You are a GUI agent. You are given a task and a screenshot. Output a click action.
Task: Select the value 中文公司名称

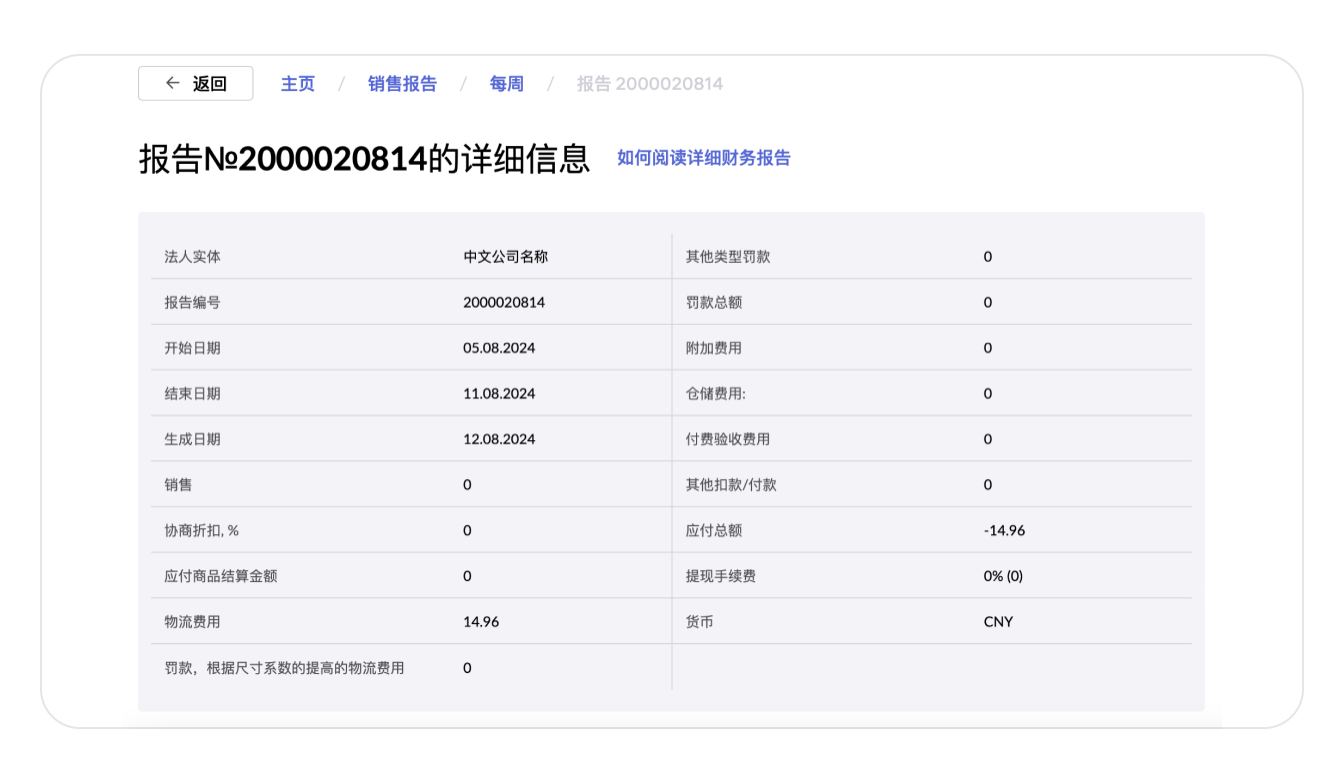click(505, 257)
